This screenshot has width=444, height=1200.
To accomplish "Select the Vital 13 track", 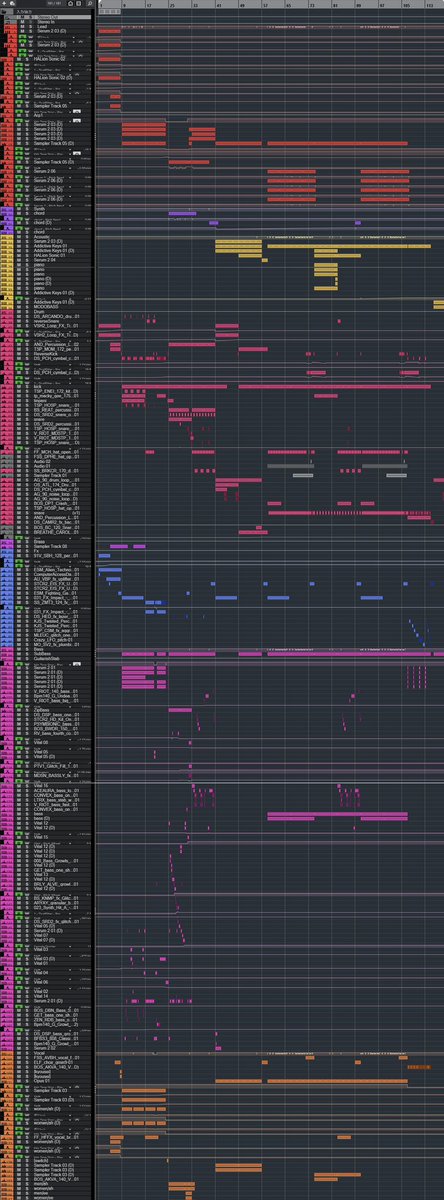I will pyautogui.click(x=41, y=874).
